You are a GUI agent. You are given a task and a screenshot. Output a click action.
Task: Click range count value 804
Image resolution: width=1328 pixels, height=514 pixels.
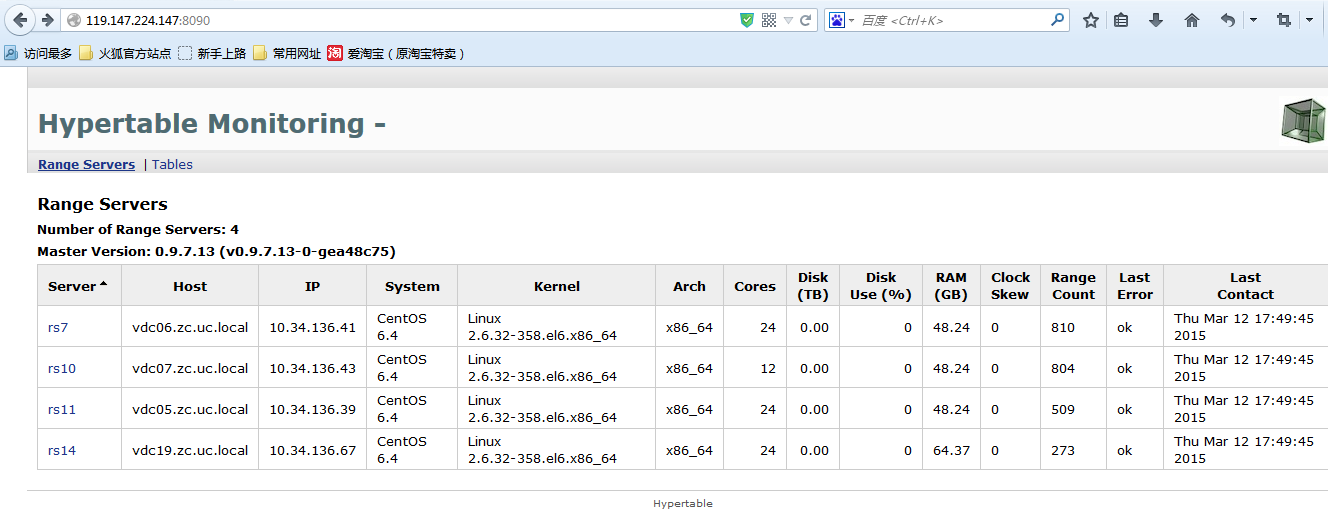point(1063,368)
